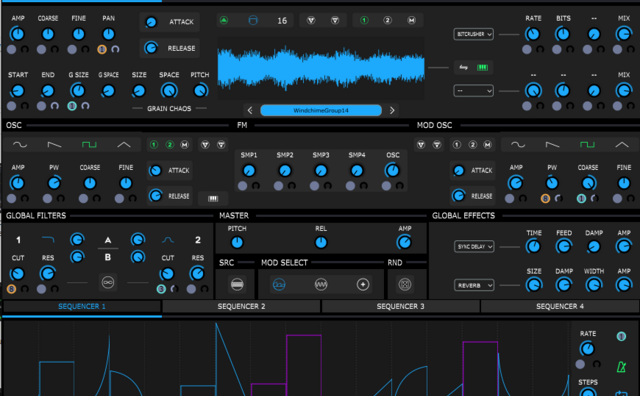Click the Master PITCH knob
This screenshot has width=640, height=396.
point(237,242)
